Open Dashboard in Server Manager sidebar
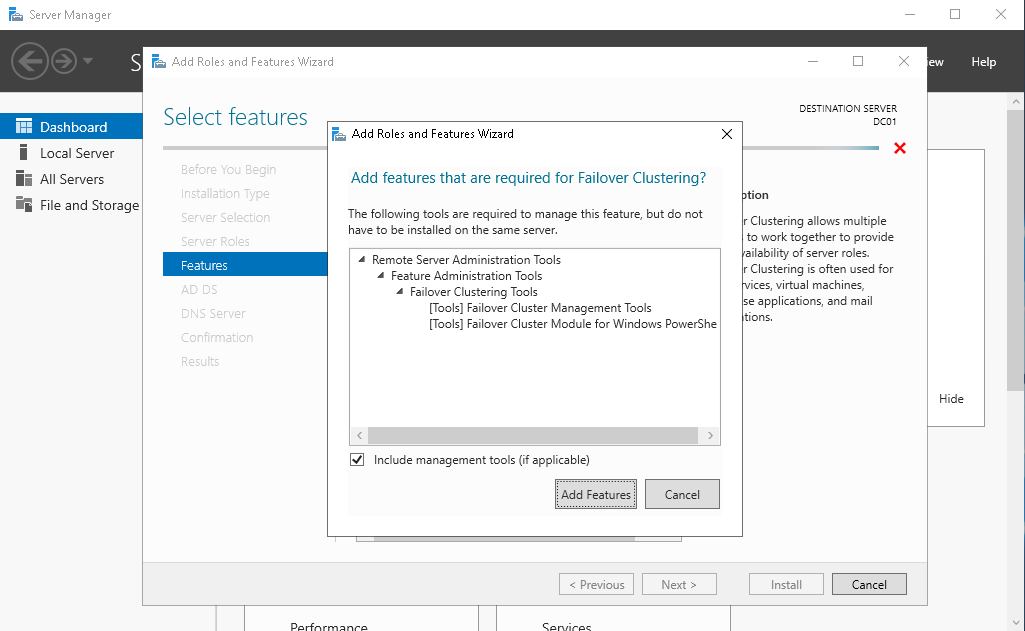 (x=71, y=126)
